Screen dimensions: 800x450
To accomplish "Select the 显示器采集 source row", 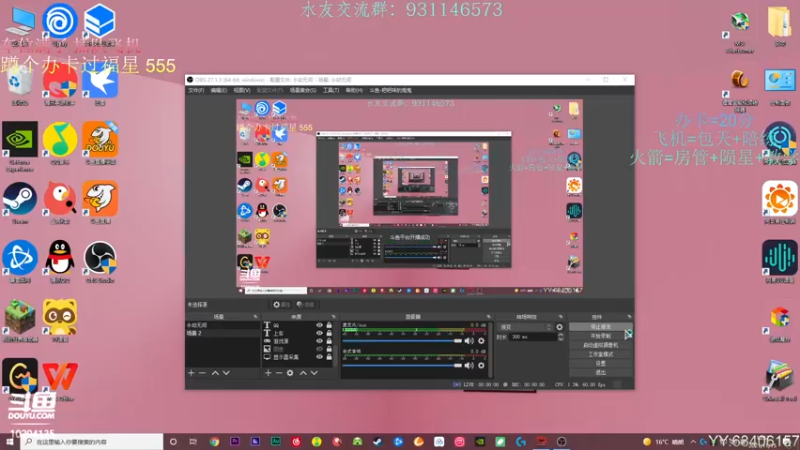I will 299,357.
